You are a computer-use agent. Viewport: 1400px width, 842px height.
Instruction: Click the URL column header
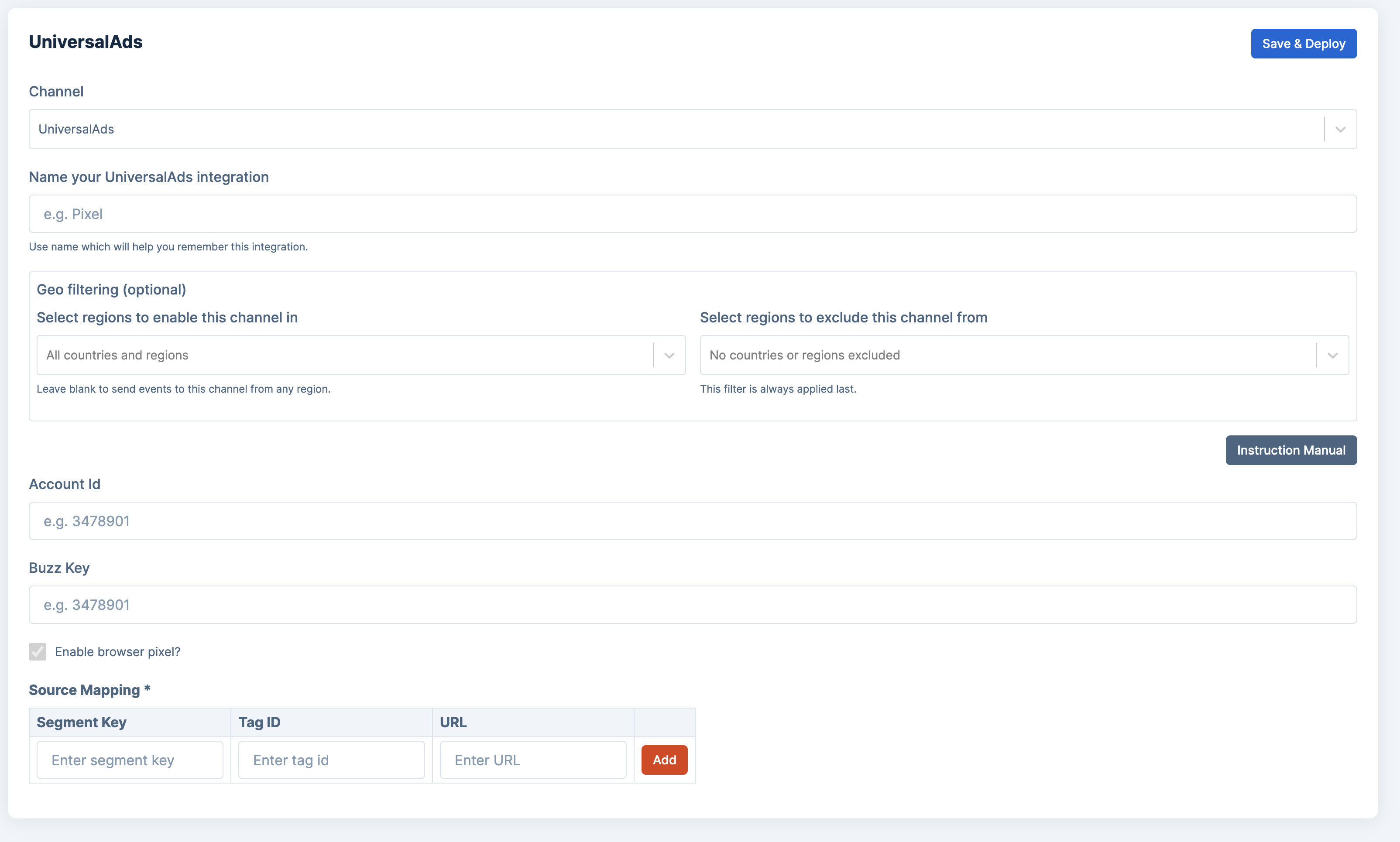click(453, 722)
